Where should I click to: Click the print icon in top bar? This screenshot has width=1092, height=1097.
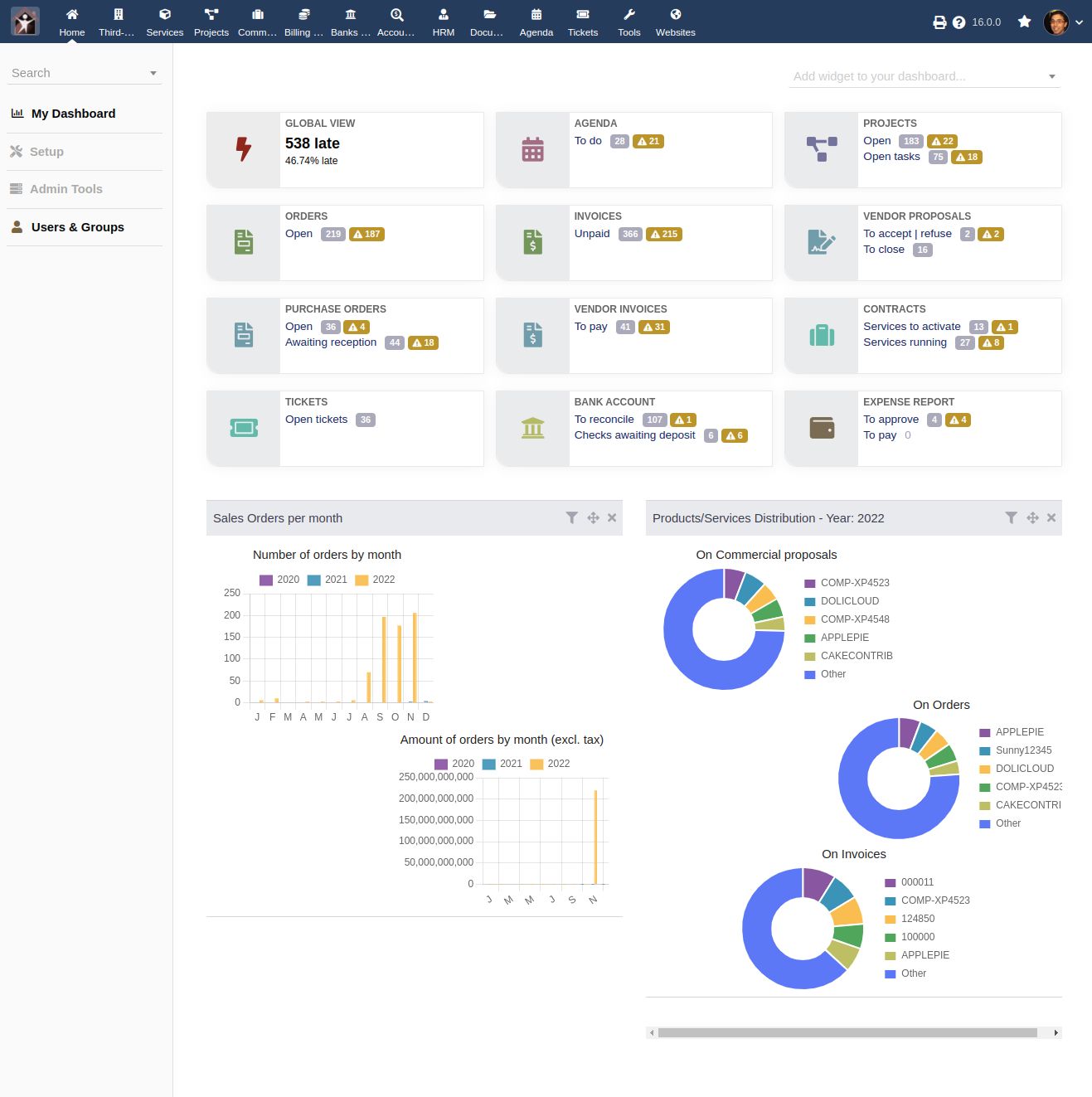click(x=939, y=22)
